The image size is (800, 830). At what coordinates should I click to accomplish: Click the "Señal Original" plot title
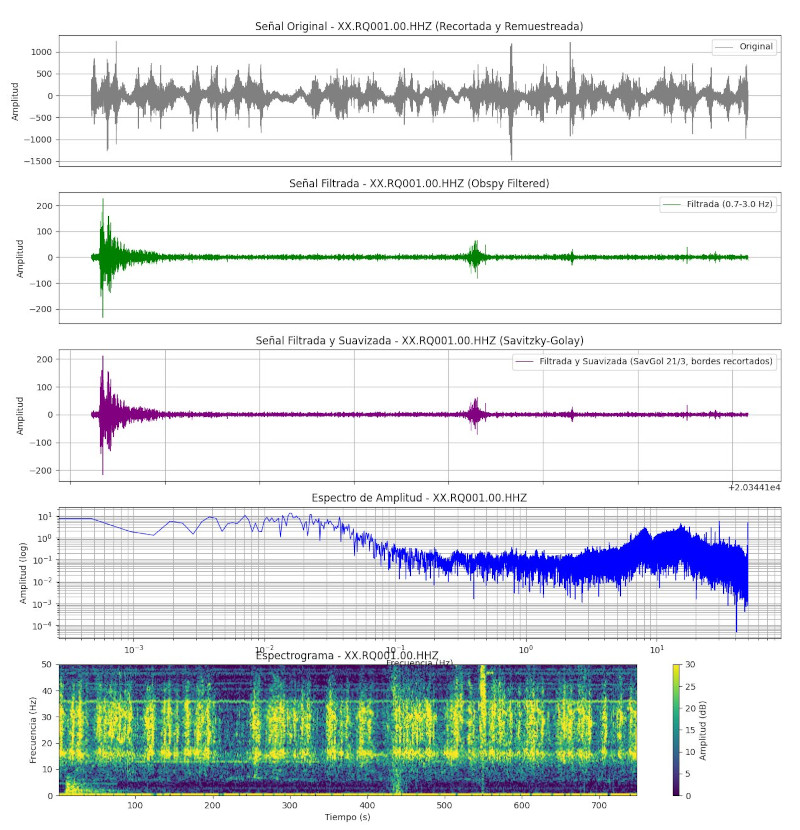[420, 25]
